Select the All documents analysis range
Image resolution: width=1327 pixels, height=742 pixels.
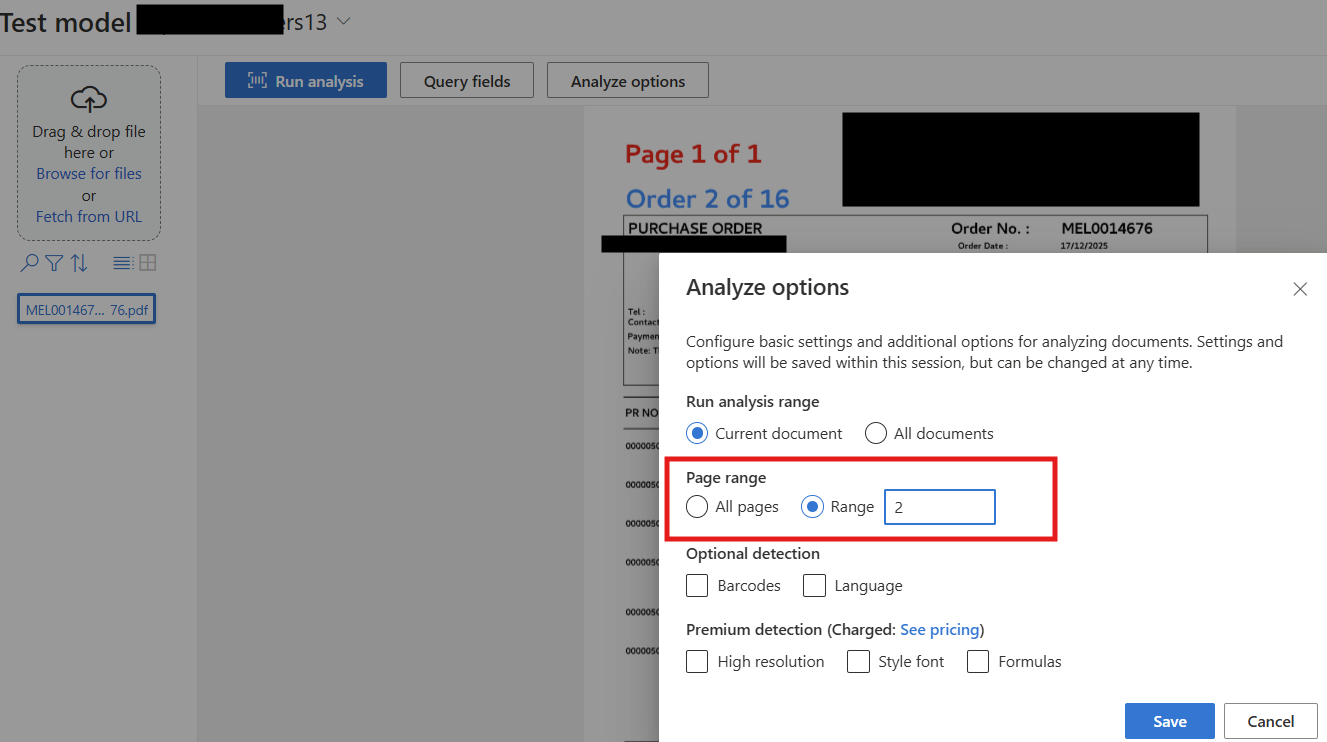[876, 433]
